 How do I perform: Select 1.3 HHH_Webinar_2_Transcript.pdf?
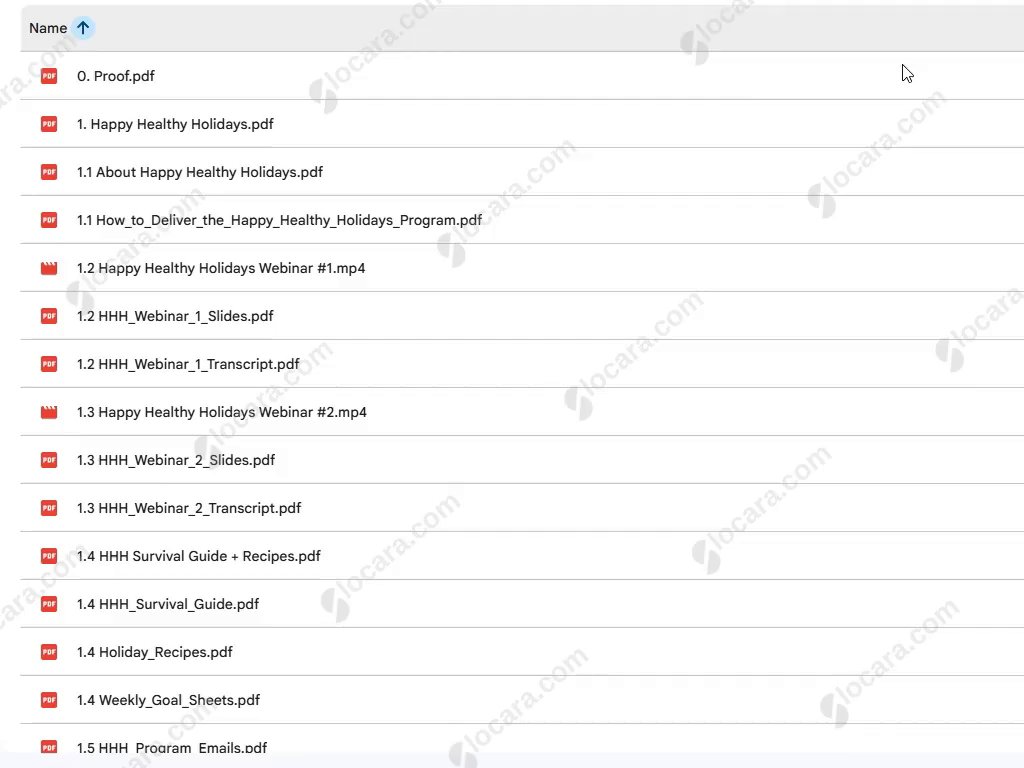click(189, 508)
